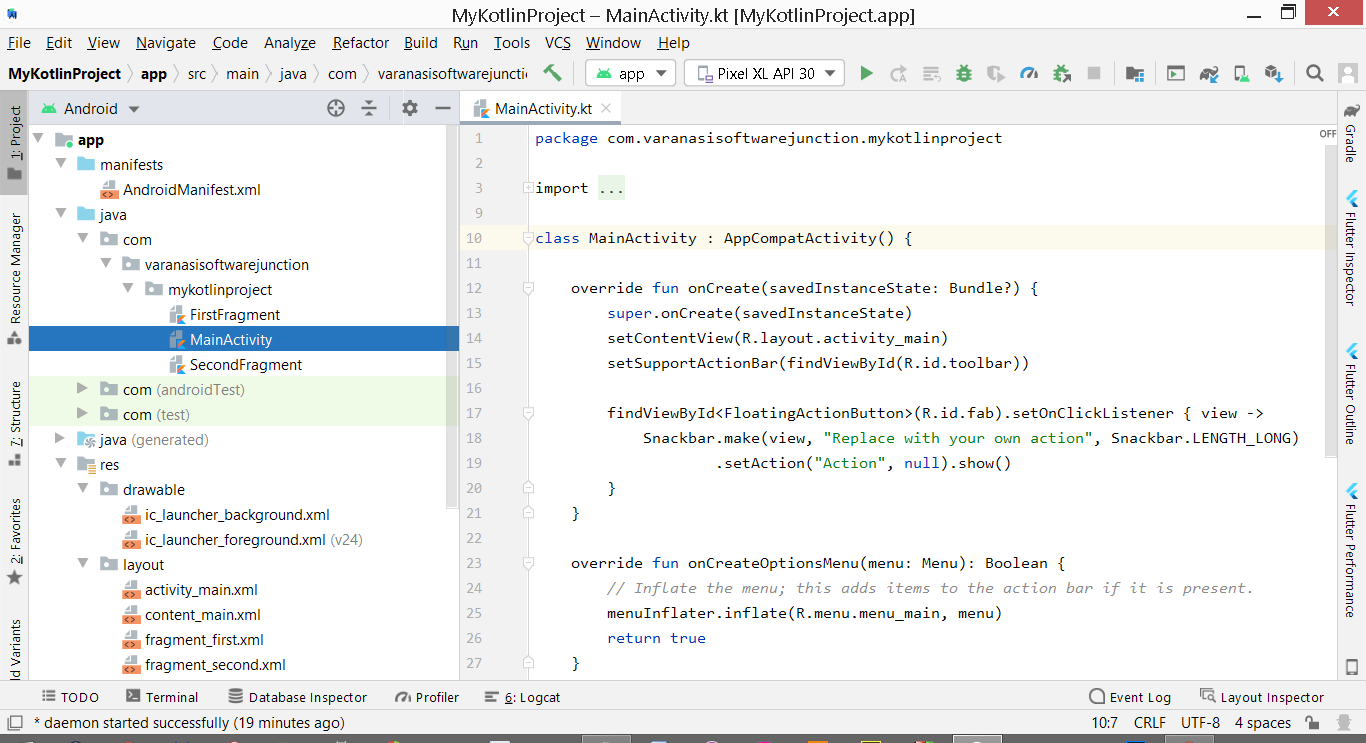Open the Database Inspector tool window
Viewport: 1366px width, 743px height.
[298, 697]
